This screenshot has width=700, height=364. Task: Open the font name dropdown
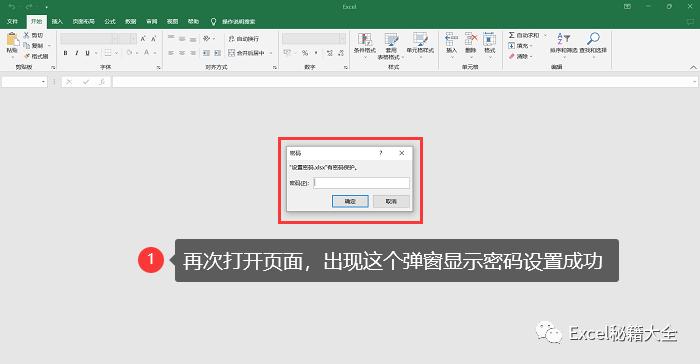pyautogui.click(x=115, y=39)
